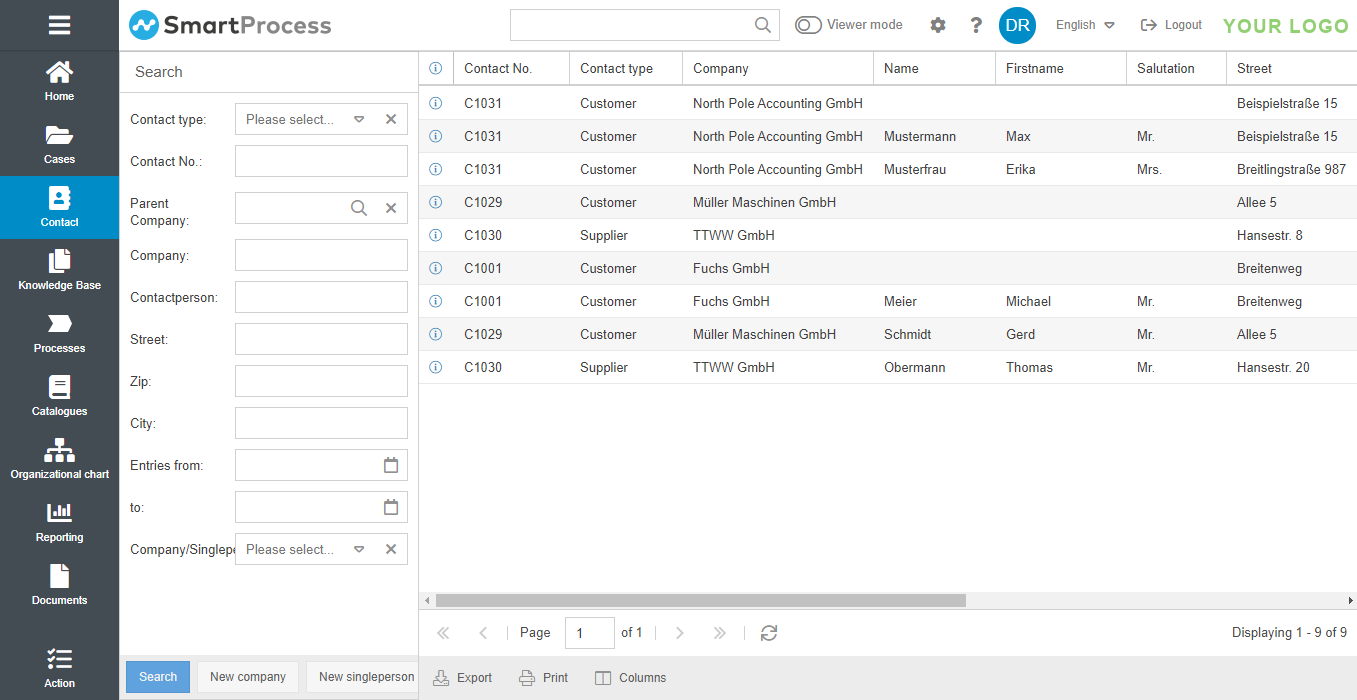Open Cases in the sidebar
Screen dimensions: 1357x700
click(59, 144)
